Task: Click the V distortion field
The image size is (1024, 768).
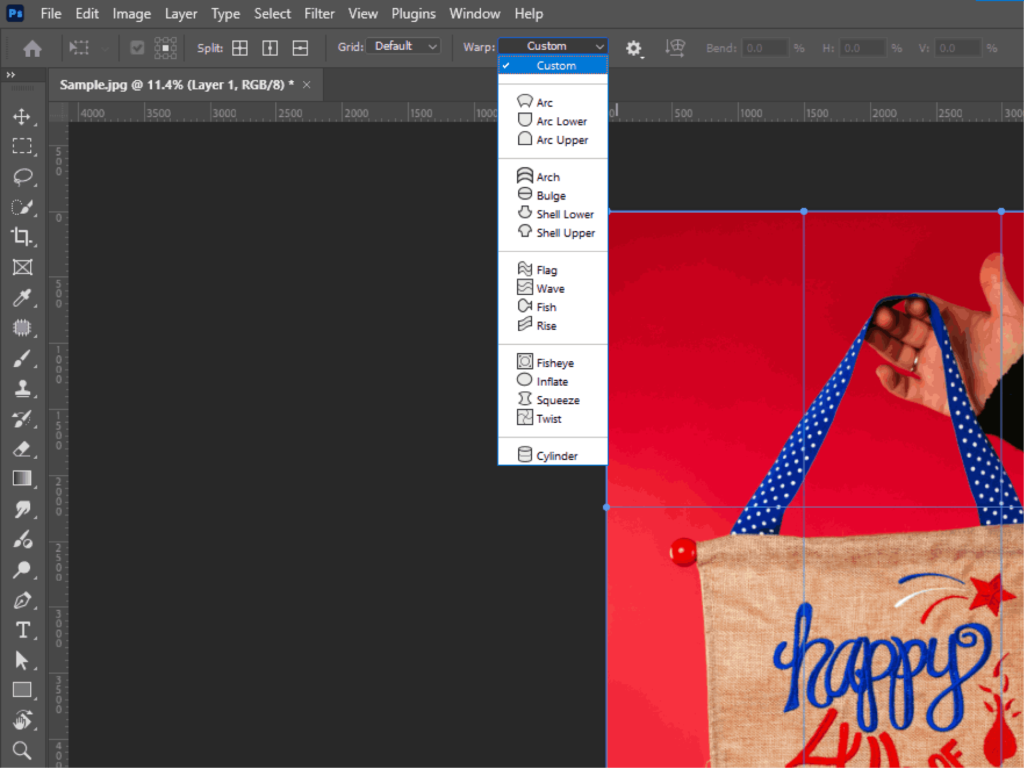Action: point(957,48)
